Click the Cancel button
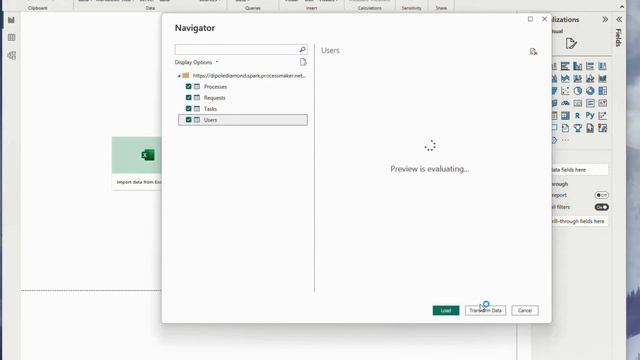 [x=525, y=310]
